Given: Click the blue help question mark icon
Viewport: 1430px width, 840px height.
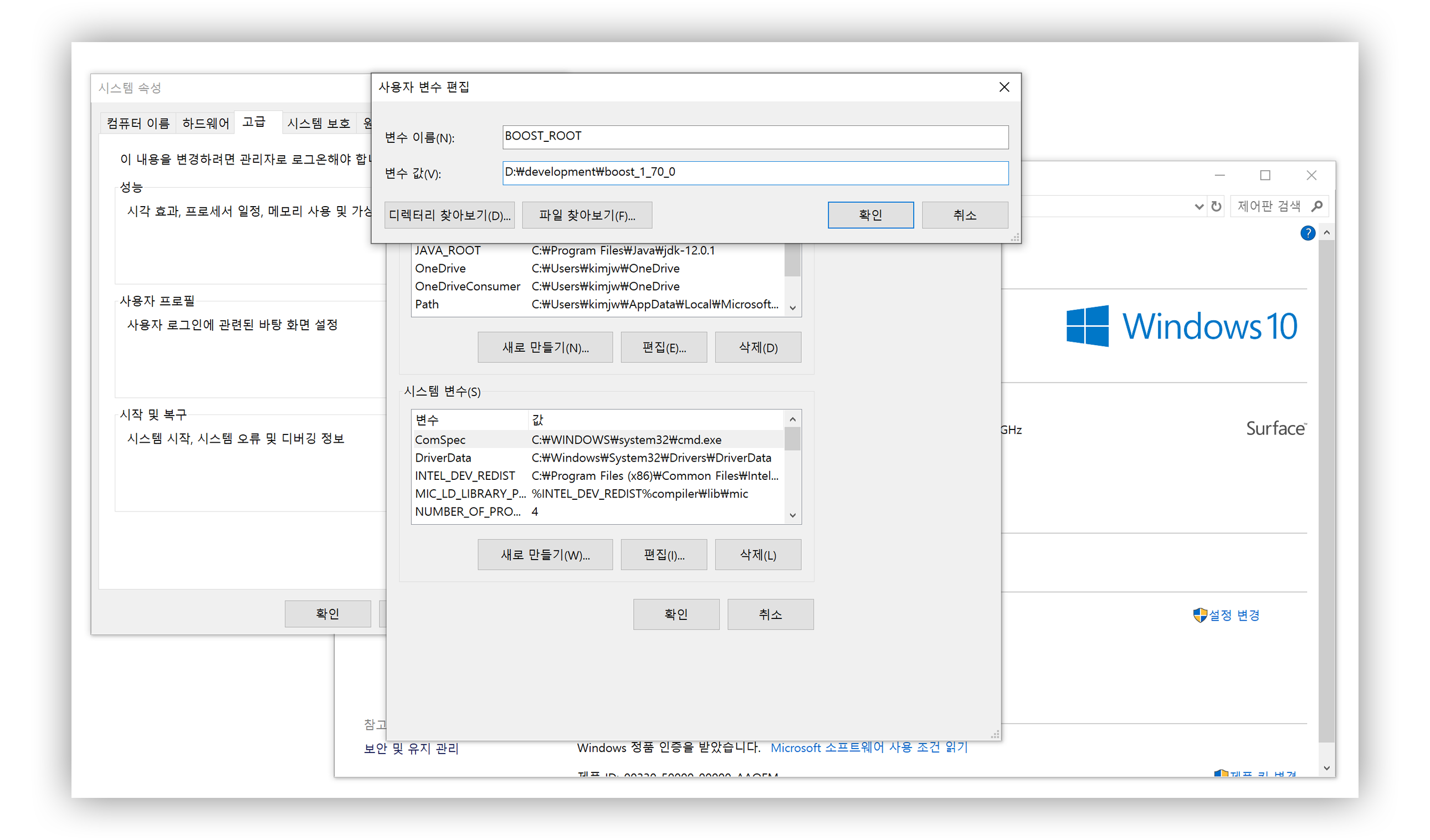Looking at the screenshot, I should coord(1308,233).
